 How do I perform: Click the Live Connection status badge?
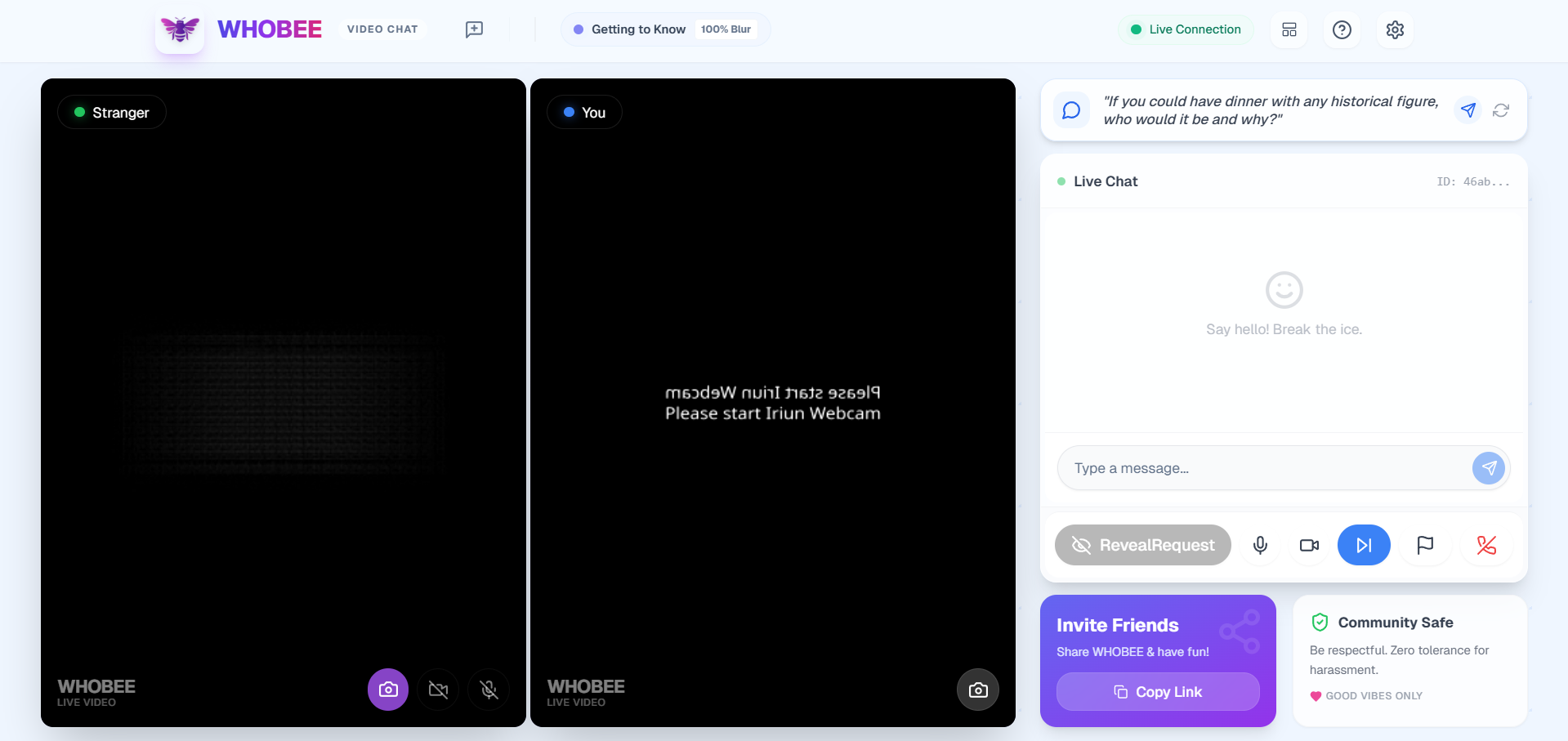pyautogui.click(x=1186, y=29)
